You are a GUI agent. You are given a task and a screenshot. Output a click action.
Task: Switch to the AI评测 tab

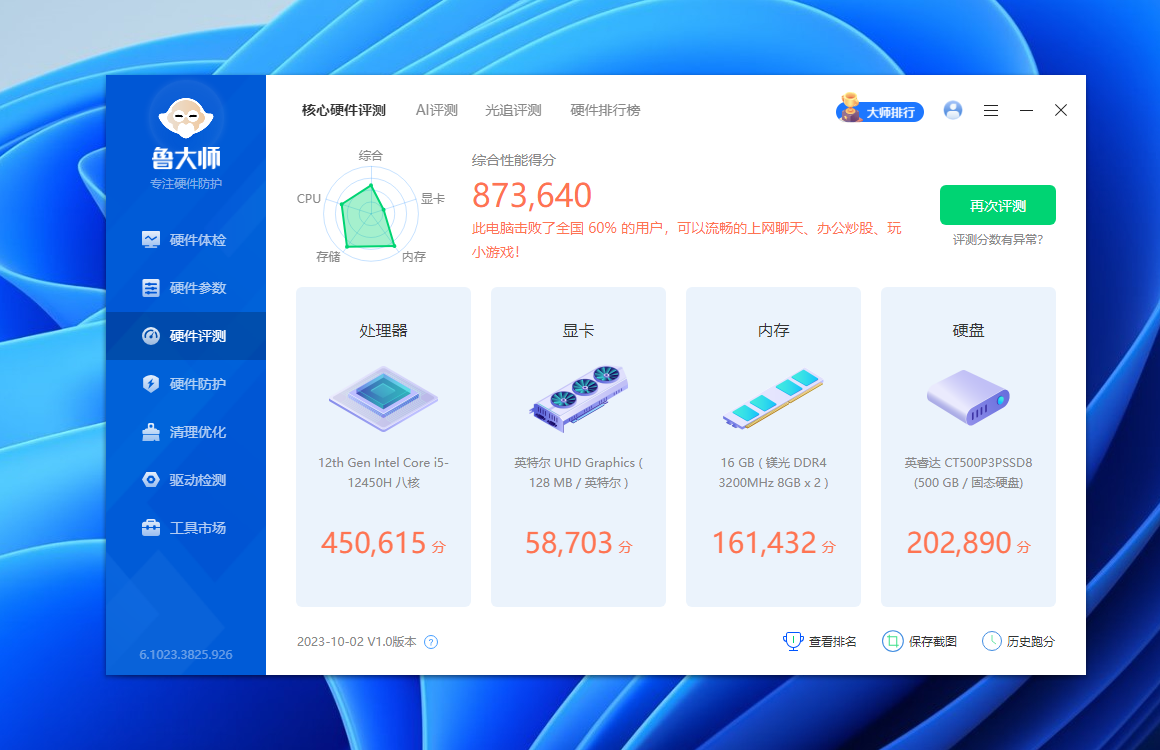tap(436, 110)
